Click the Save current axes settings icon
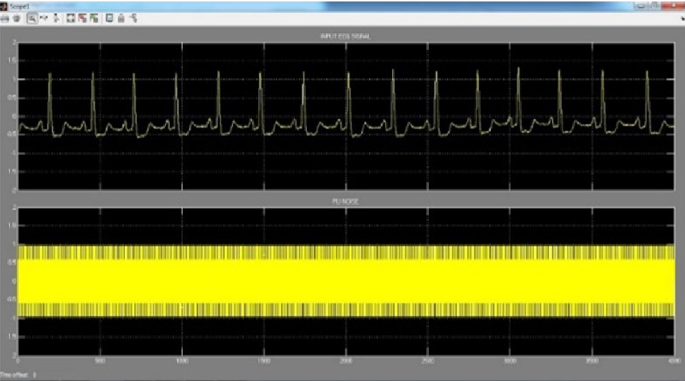Image resolution: width=685 pixels, height=381 pixels. [82, 18]
